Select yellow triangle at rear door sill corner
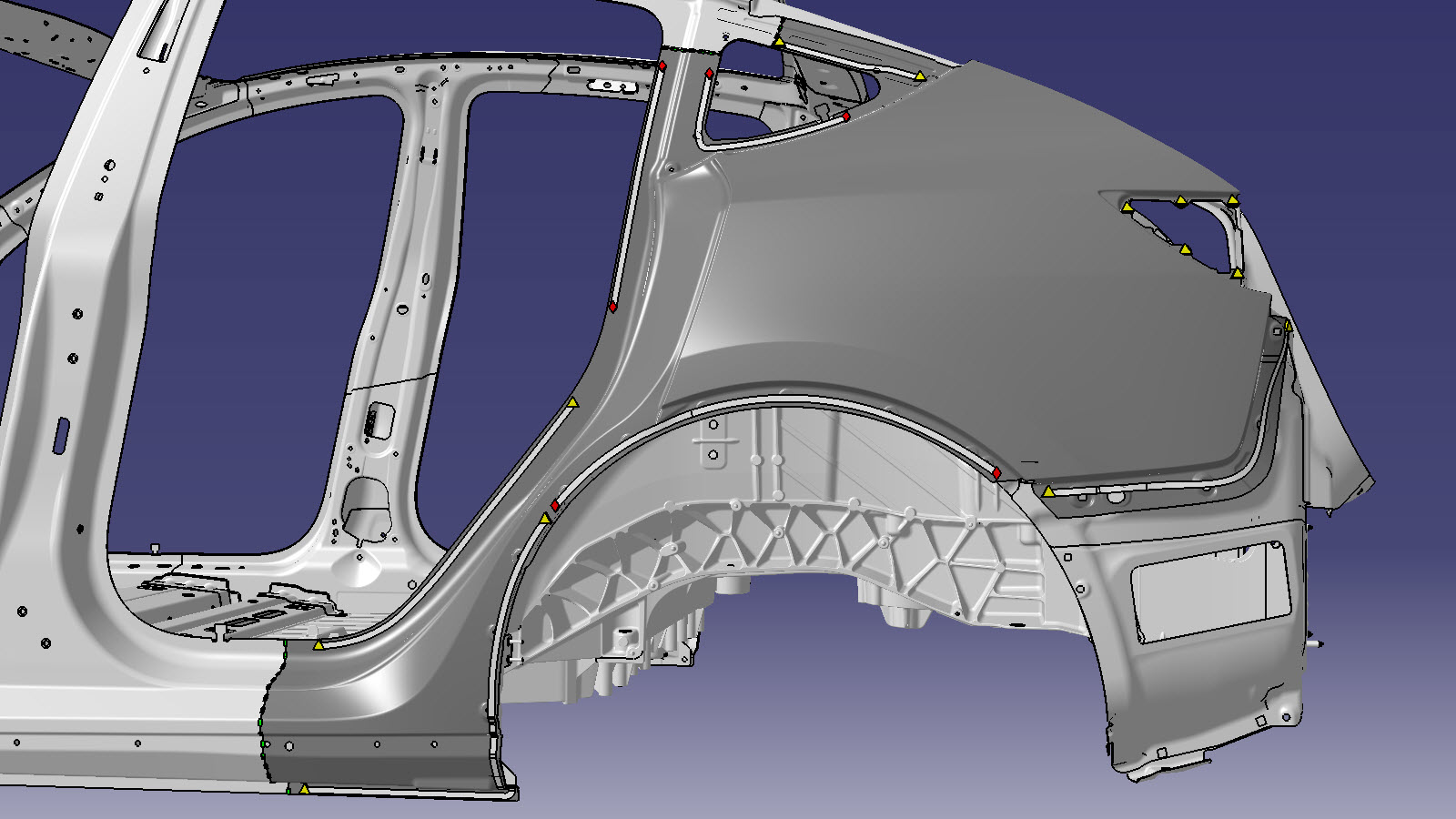The height and width of the screenshot is (819, 1456). (318, 645)
